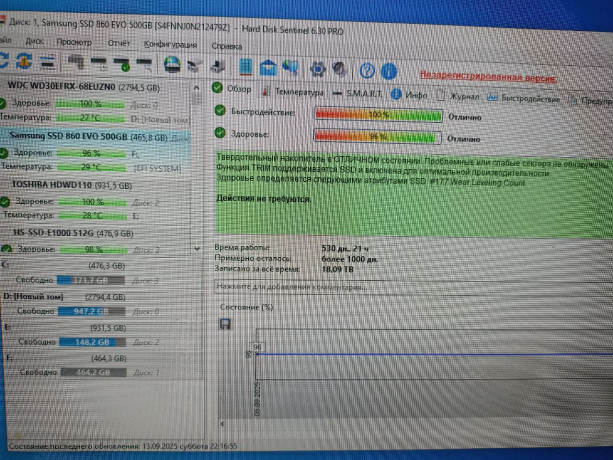
Task: Open the Диск menu
Action: point(34,41)
